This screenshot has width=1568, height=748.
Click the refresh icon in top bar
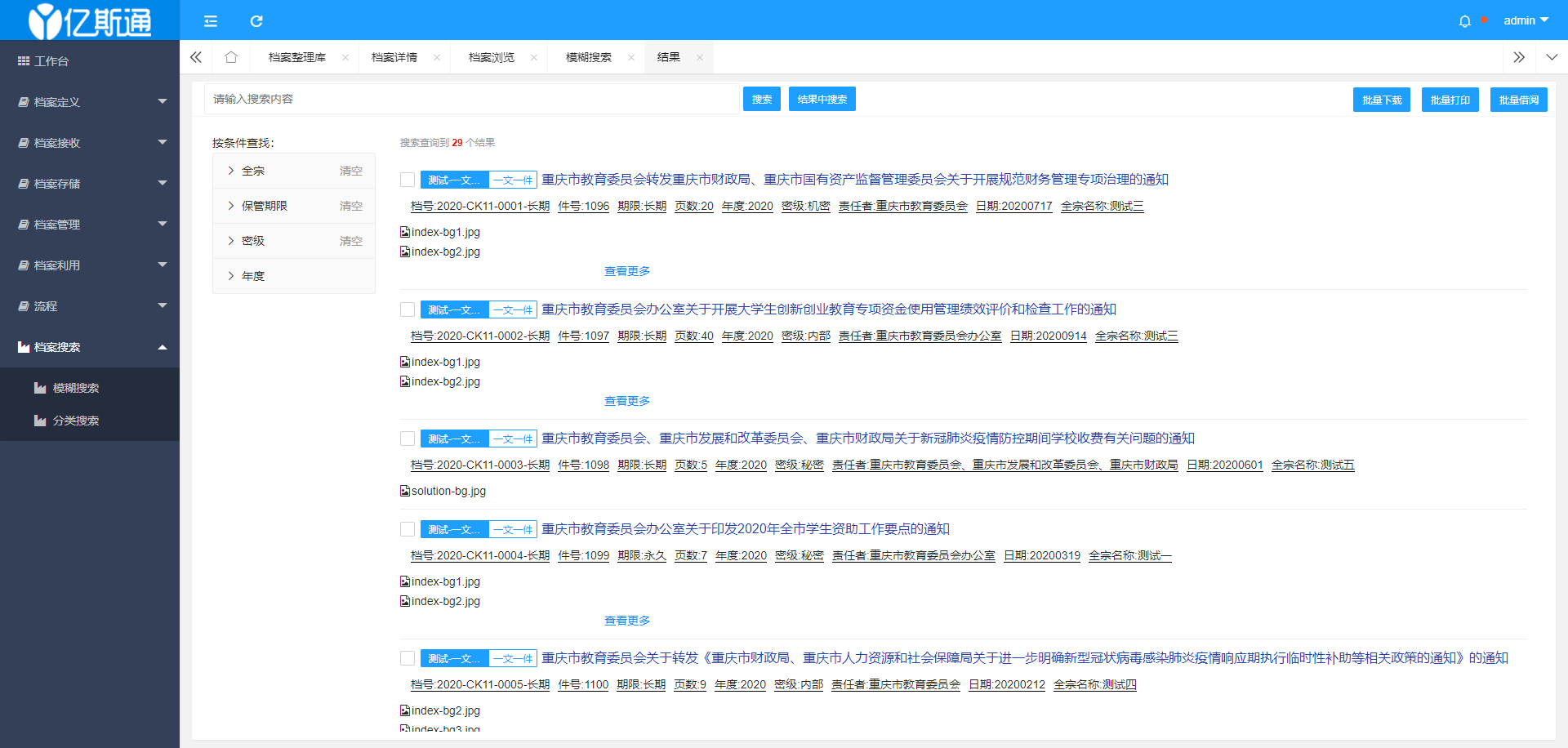point(256,21)
